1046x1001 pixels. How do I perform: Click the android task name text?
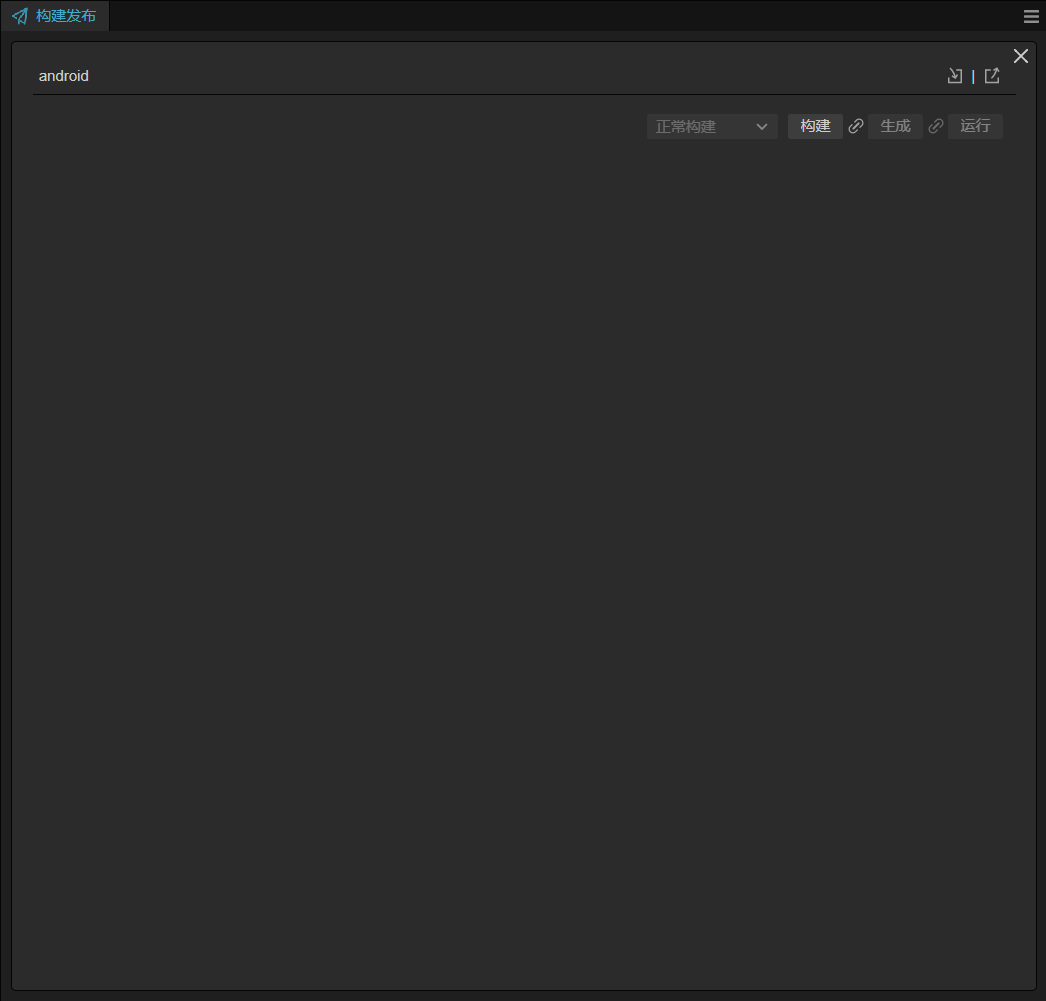[63, 76]
